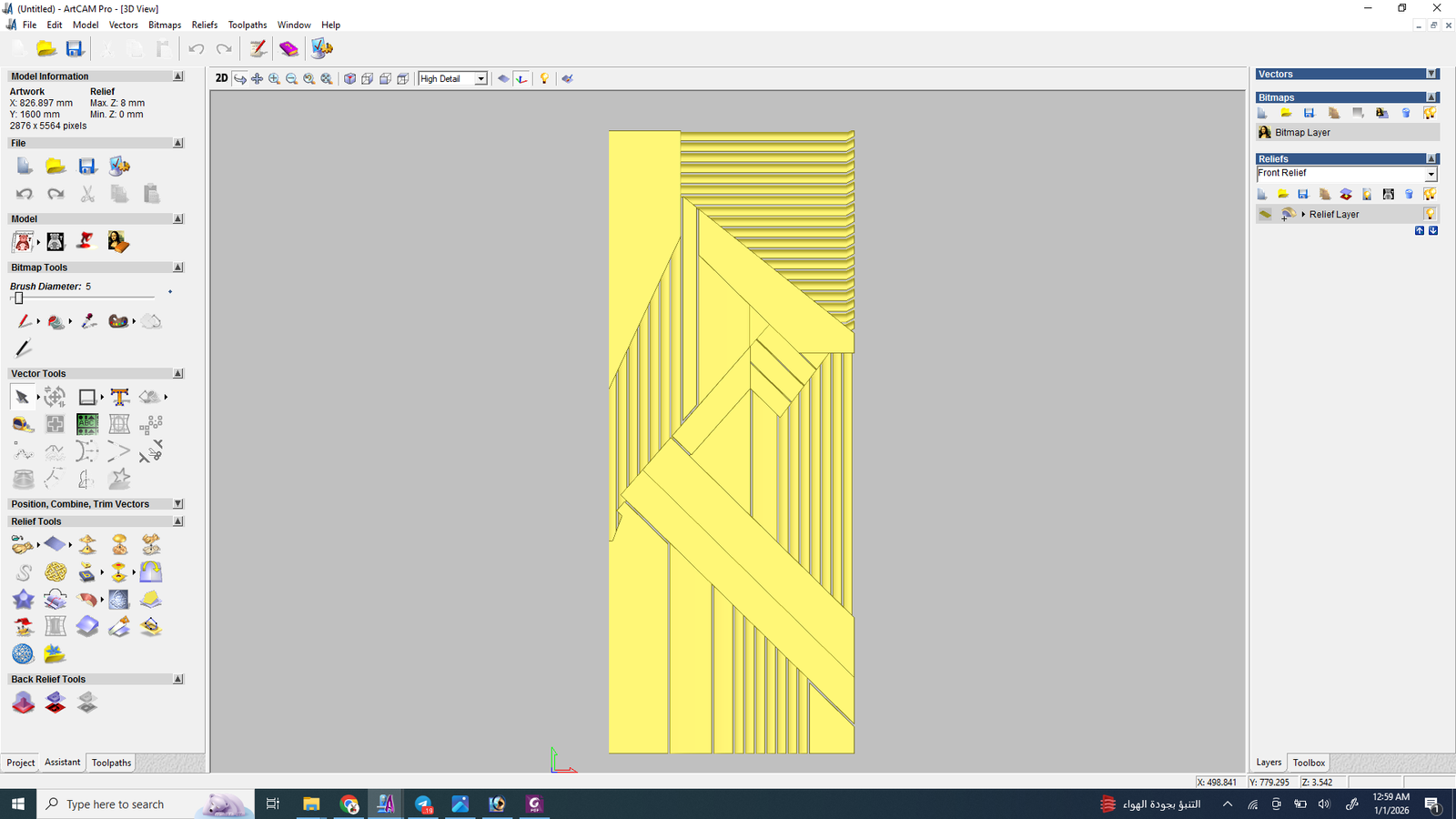Open the Toolpaths menu

pyautogui.click(x=247, y=25)
